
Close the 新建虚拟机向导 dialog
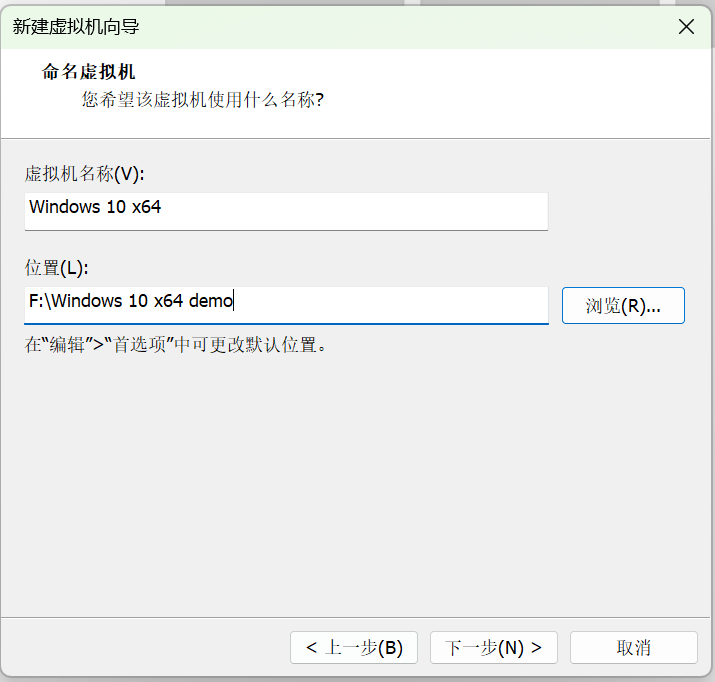(686, 26)
